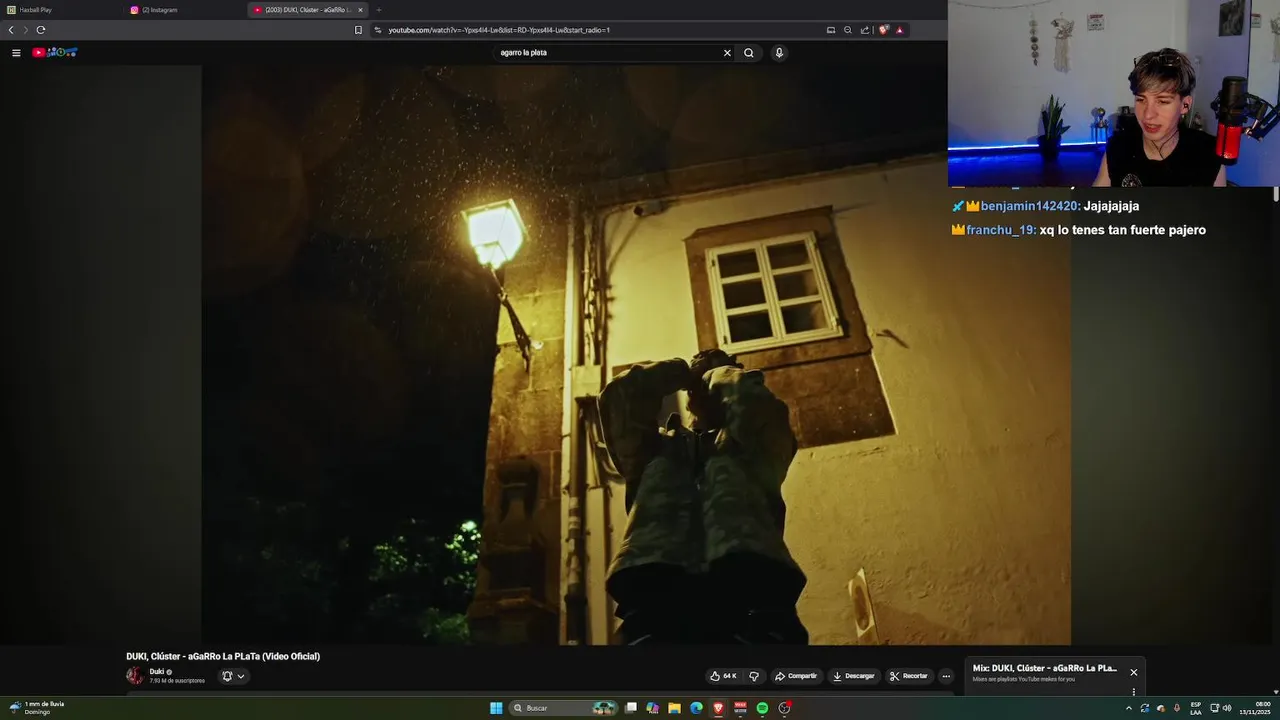1280x720 pixels.
Task: Open Mix playlist options menu
Action: click(1133, 691)
